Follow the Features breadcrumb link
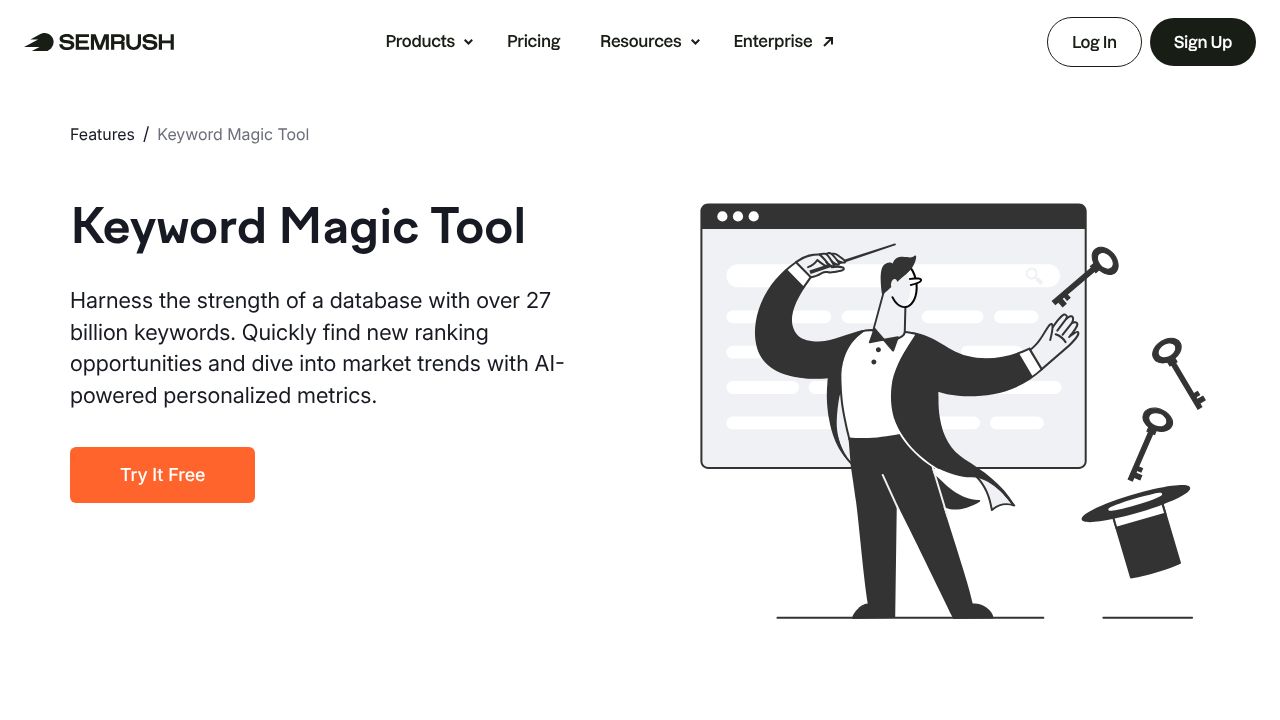Viewport: 1280px width, 720px height. coord(102,134)
